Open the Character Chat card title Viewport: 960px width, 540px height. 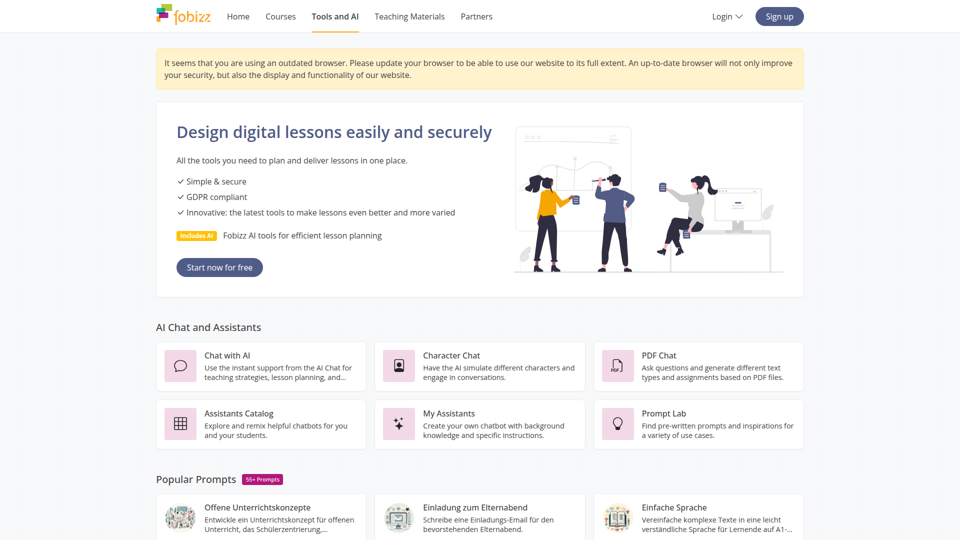pos(451,356)
